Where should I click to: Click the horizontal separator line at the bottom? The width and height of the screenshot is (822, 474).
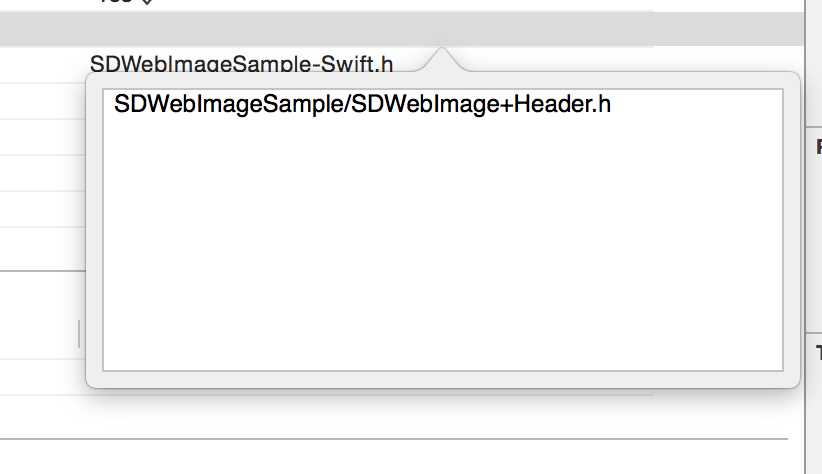(x=400, y=438)
